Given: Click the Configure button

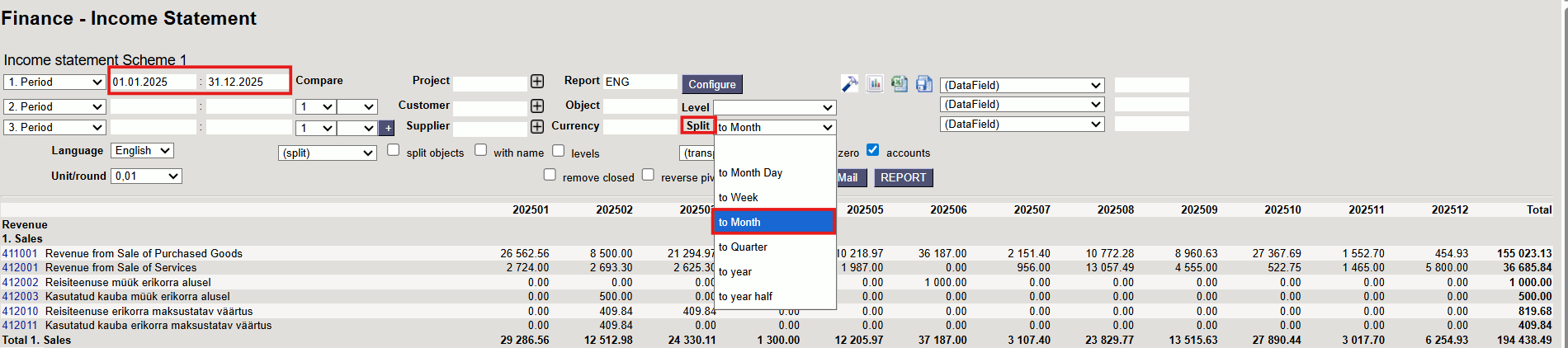Looking at the screenshot, I should tap(711, 84).
